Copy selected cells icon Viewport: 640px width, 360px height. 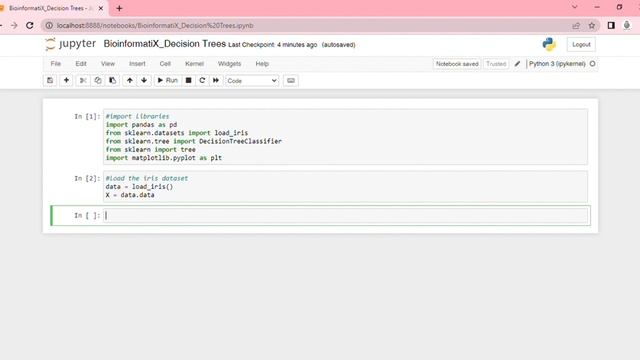(98, 80)
